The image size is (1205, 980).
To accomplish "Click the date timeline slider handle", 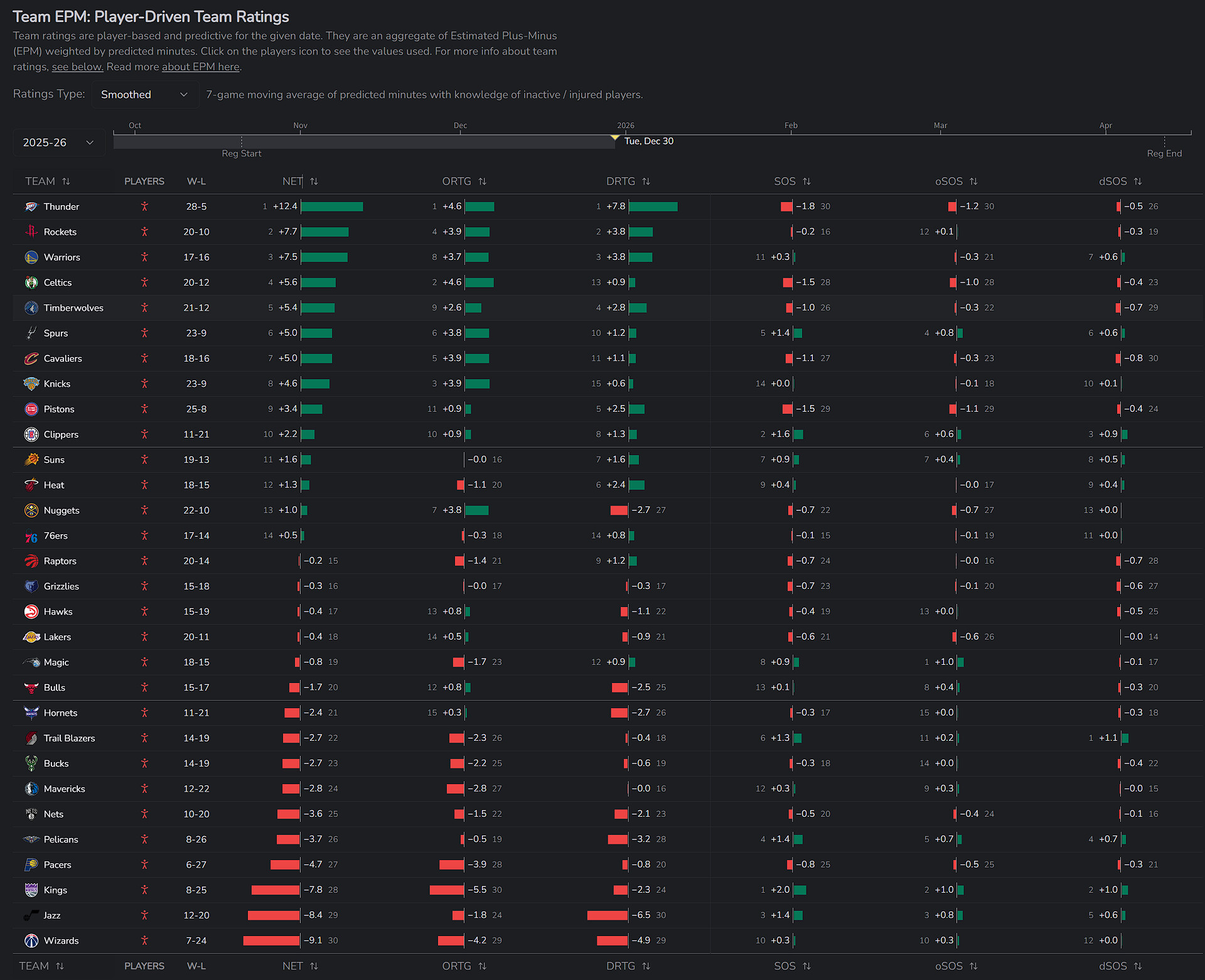I will 615,137.
